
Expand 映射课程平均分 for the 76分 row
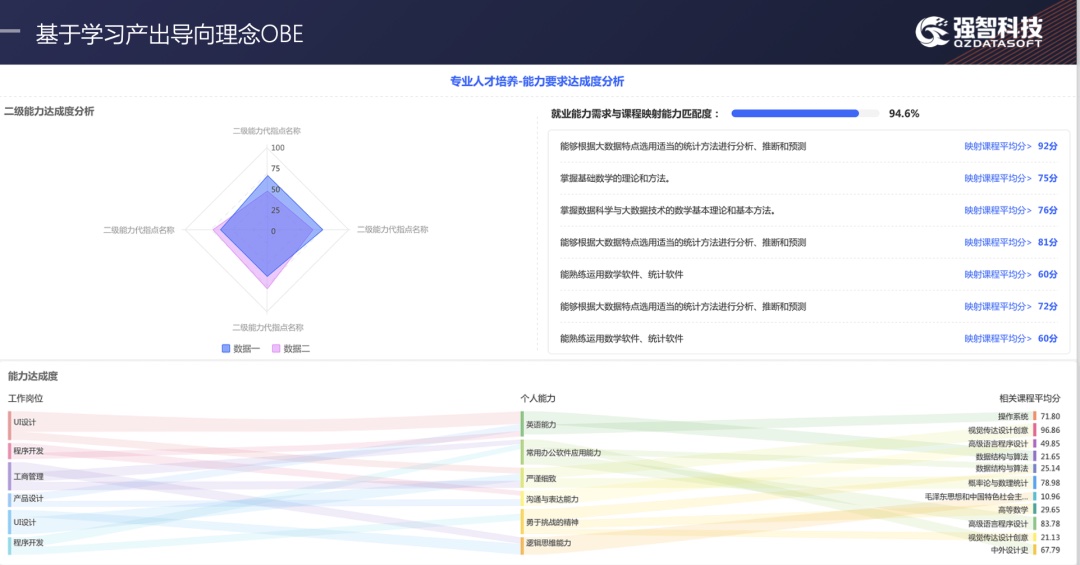point(998,210)
